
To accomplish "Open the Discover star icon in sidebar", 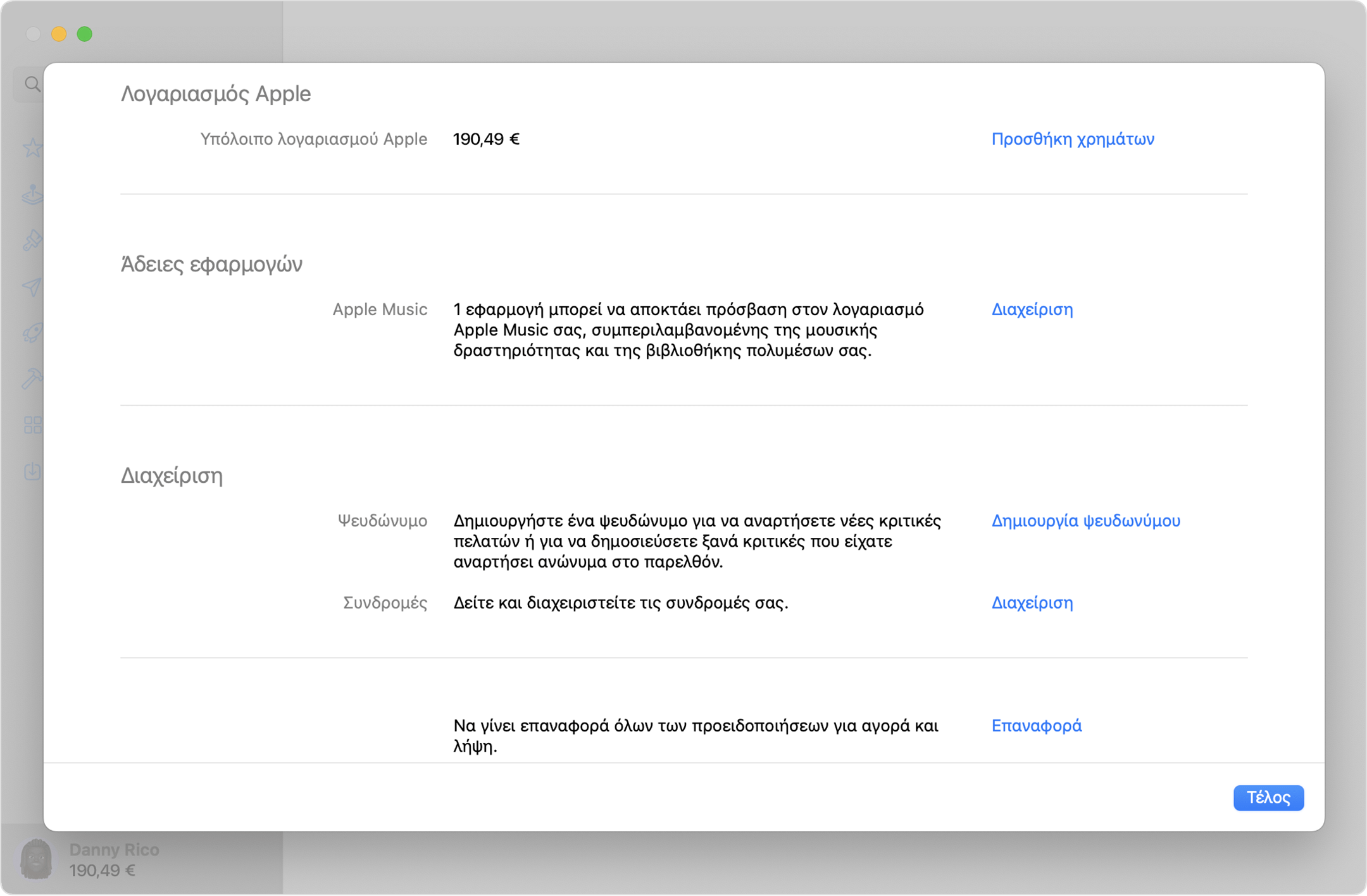I will 32,147.
